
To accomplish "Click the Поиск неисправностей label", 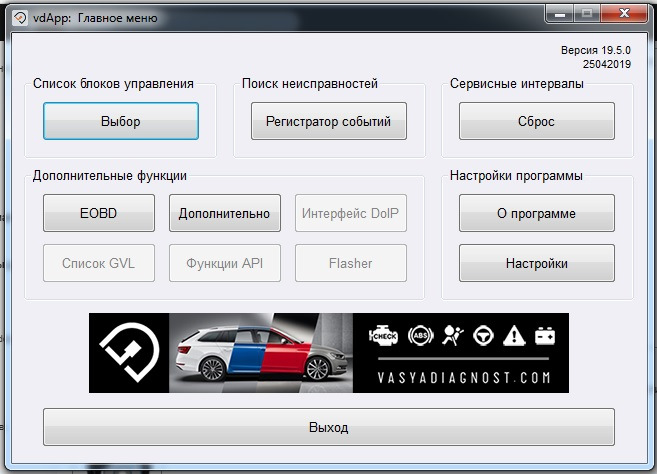I will (x=310, y=83).
